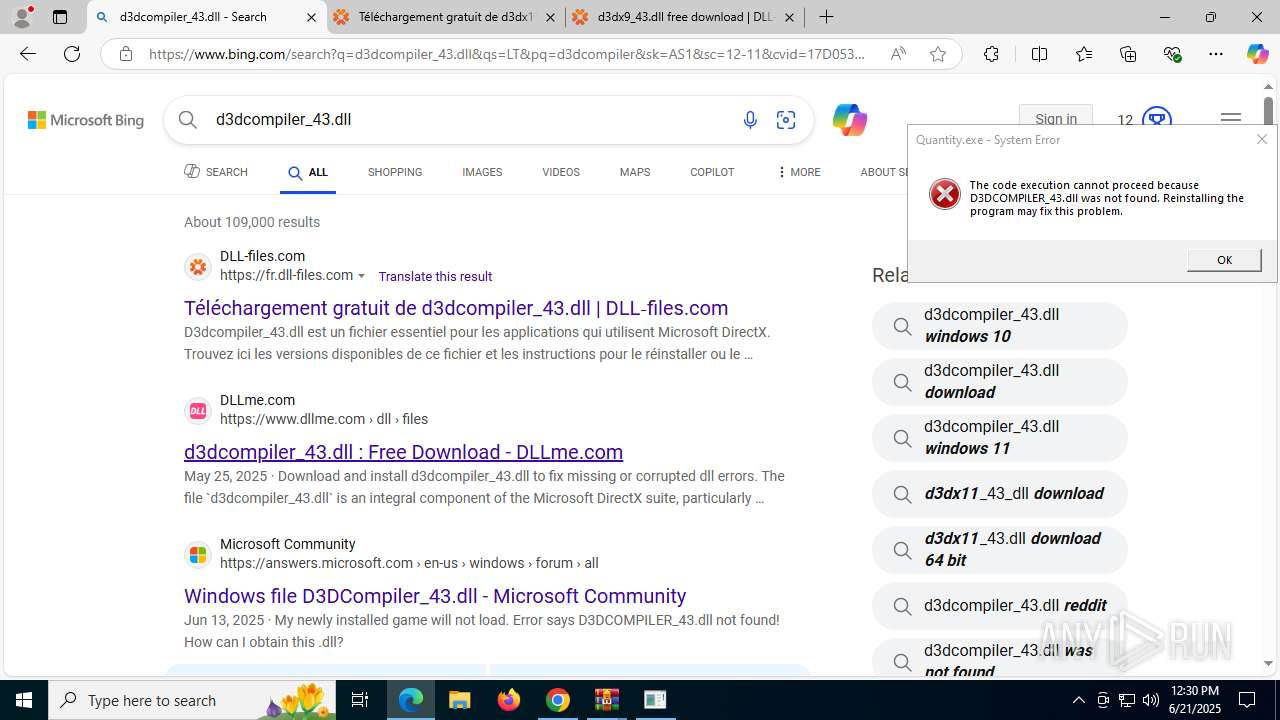Toggle Split screen icon in toolbar

pos(1039,54)
